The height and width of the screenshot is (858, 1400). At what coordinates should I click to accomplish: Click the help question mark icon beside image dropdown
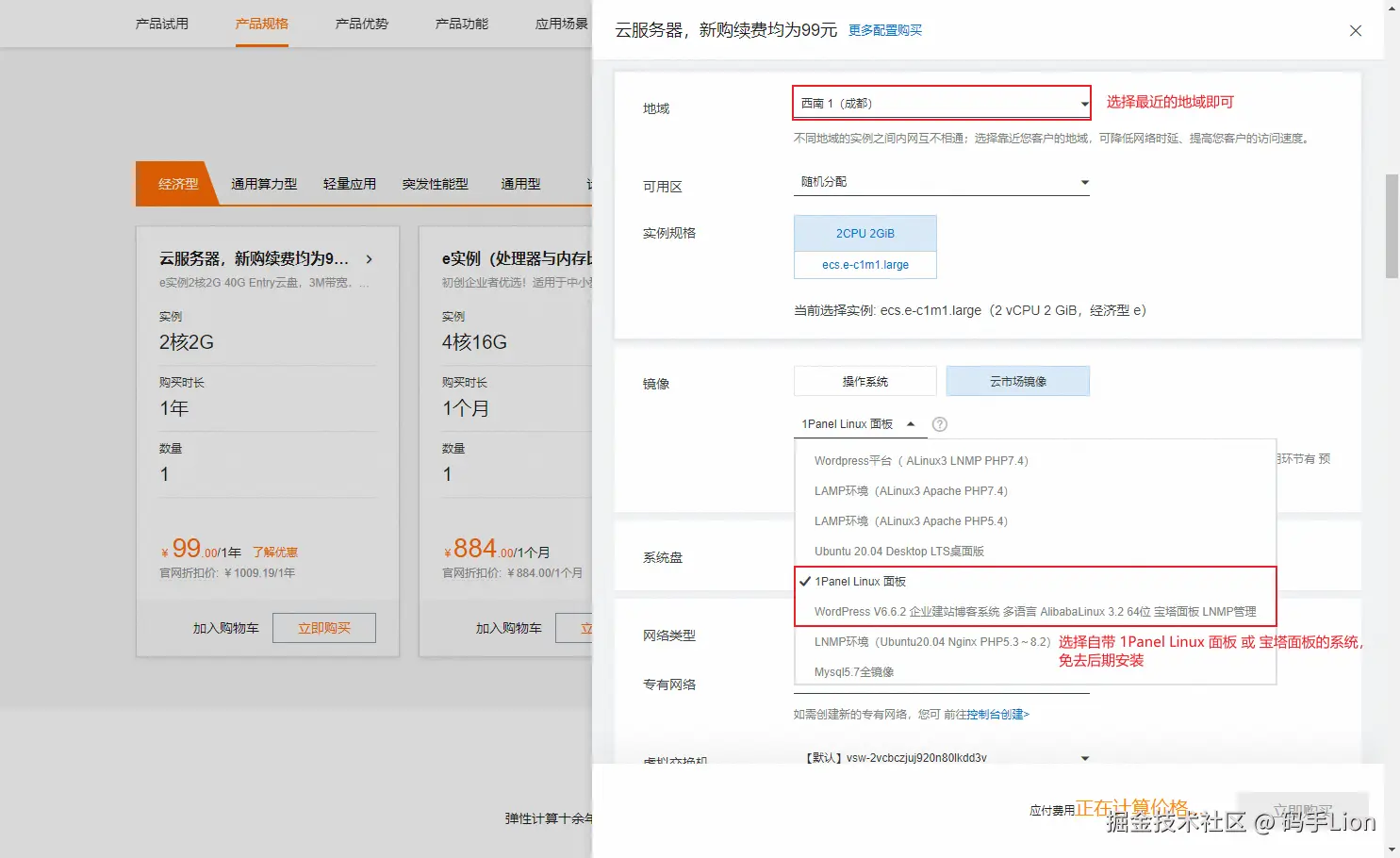939,424
